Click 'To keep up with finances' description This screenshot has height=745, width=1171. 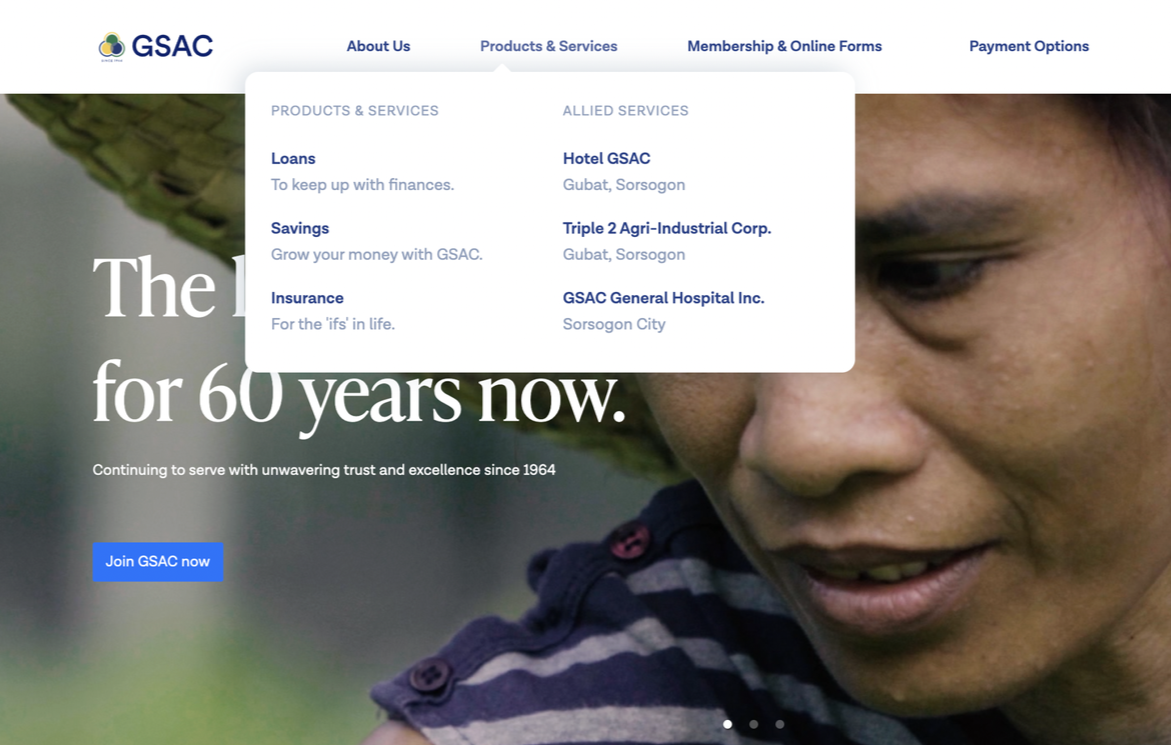pos(362,184)
